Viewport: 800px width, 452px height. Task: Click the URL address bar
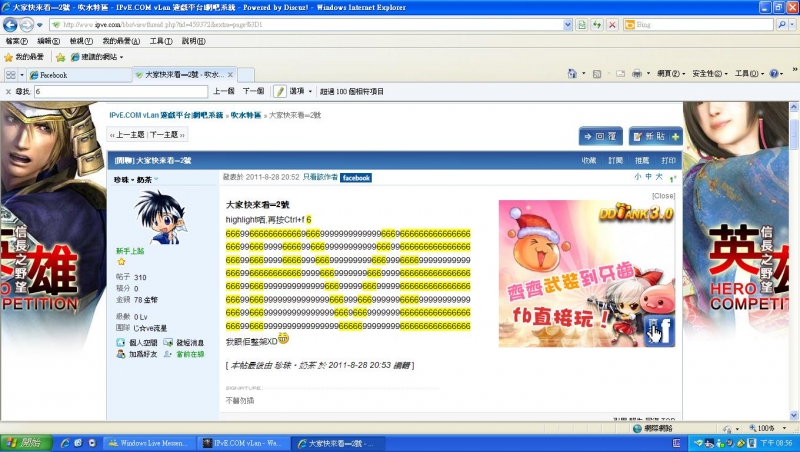(x=308, y=24)
